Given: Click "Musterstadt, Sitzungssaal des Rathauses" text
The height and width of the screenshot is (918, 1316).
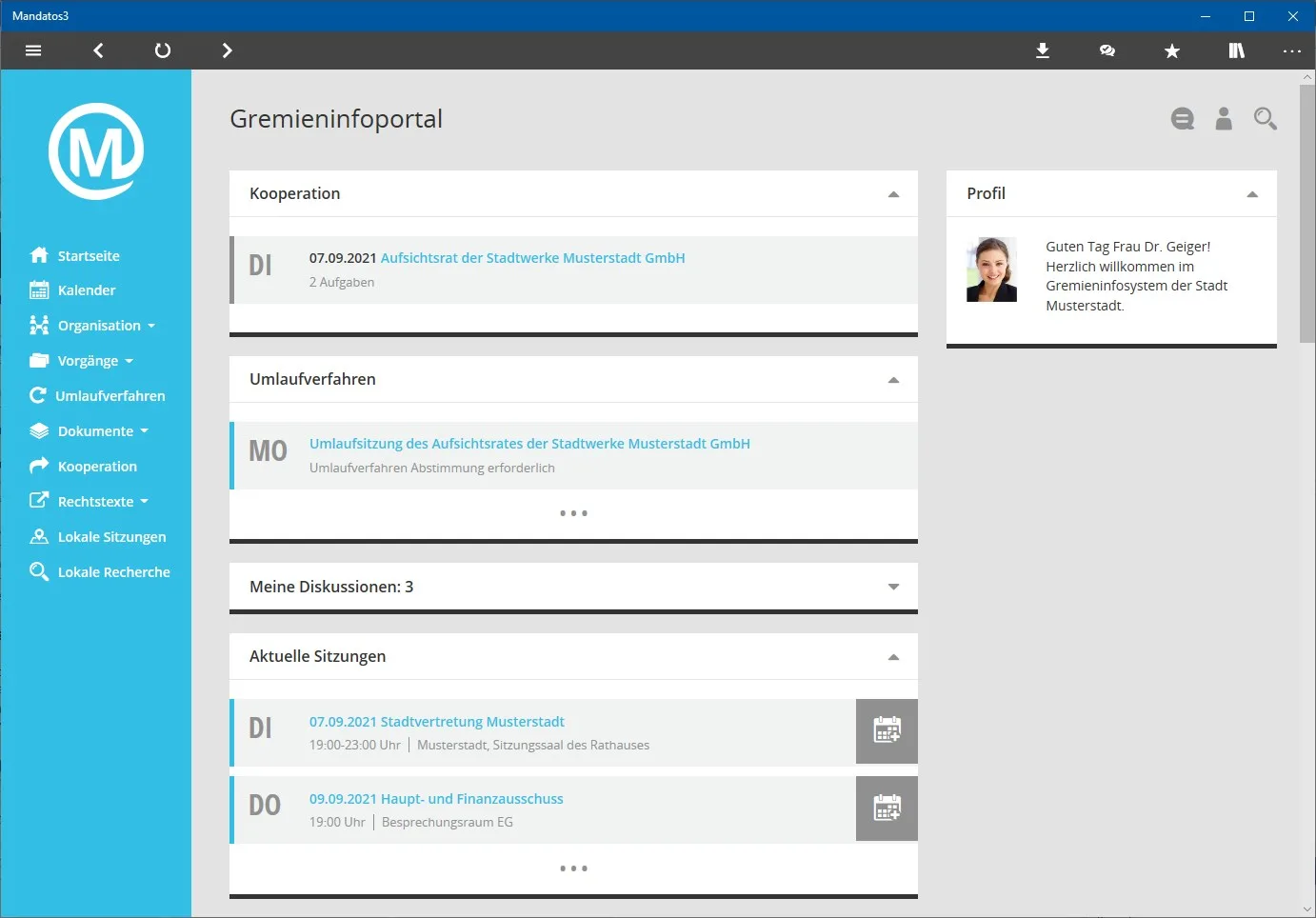Looking at the screenshot, I should pos(533,746).
